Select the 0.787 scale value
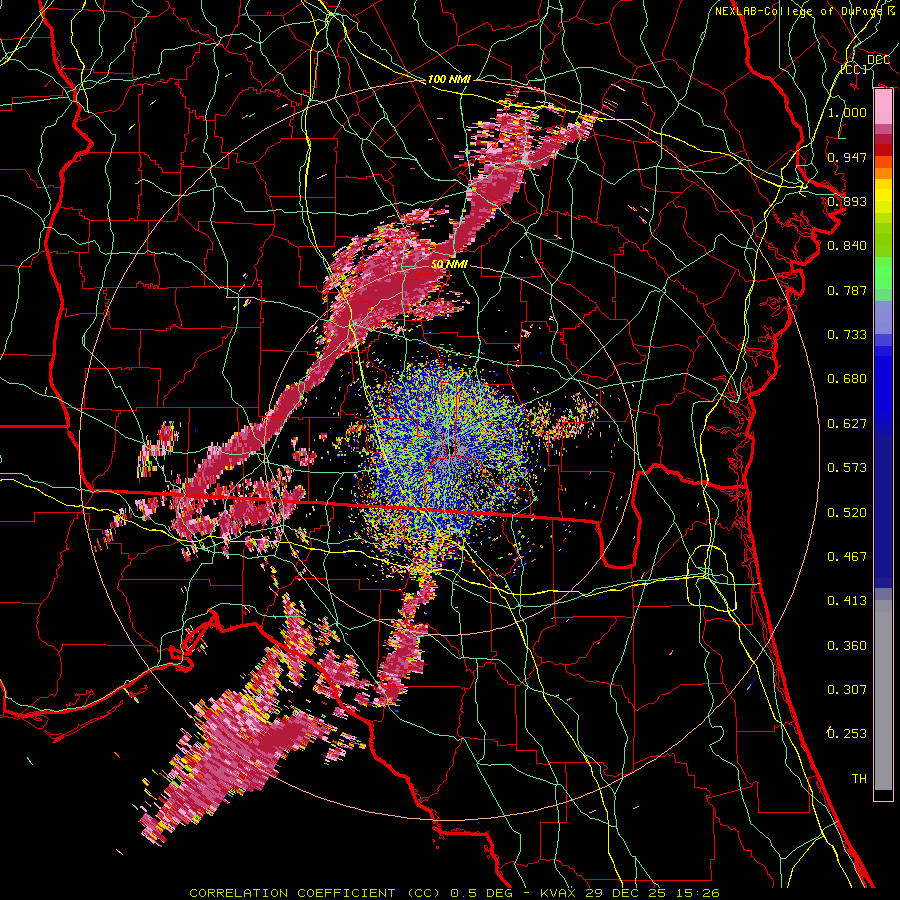Viewport: 900px width, 900px height. [x=847, y=290]
